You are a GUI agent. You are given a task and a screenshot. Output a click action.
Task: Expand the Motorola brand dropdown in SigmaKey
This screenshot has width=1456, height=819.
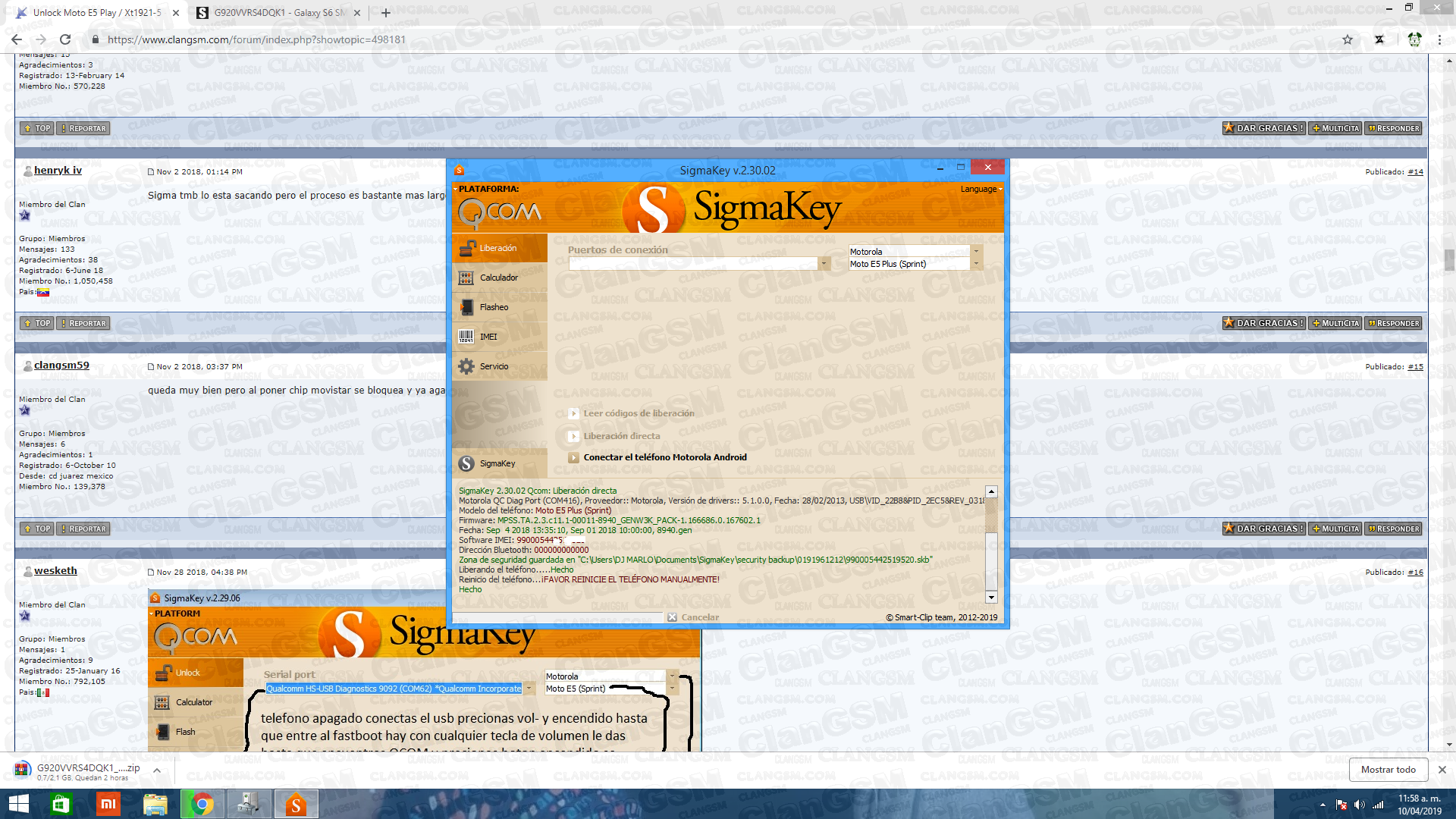pyautogui.click(x=977, y=251)
